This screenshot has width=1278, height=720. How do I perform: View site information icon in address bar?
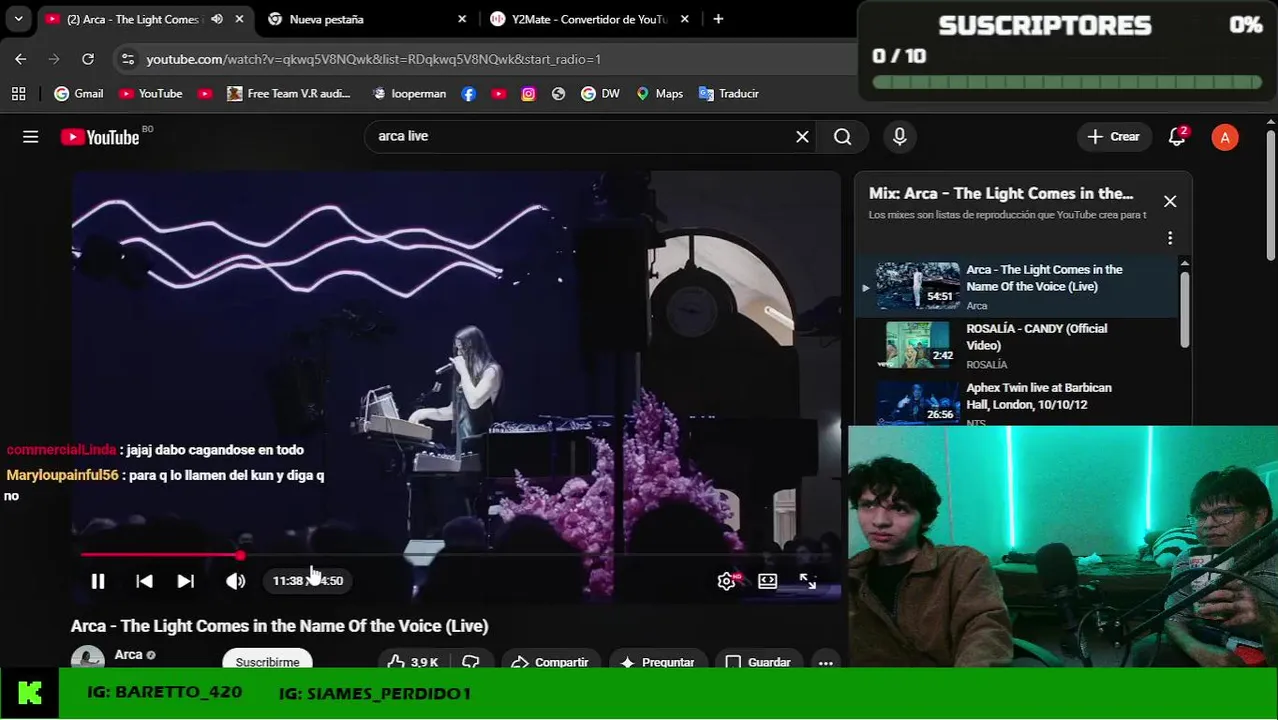[127, 59]
